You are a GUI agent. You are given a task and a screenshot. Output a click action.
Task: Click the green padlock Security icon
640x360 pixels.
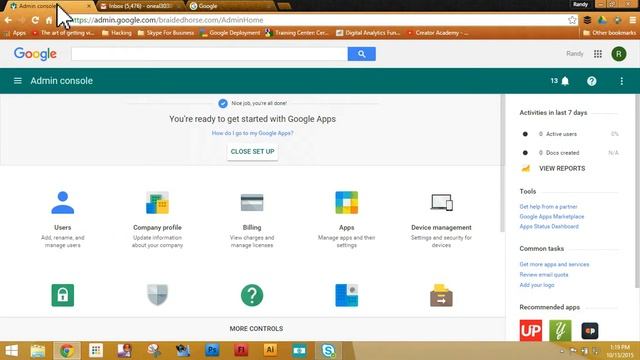point(62,295)
